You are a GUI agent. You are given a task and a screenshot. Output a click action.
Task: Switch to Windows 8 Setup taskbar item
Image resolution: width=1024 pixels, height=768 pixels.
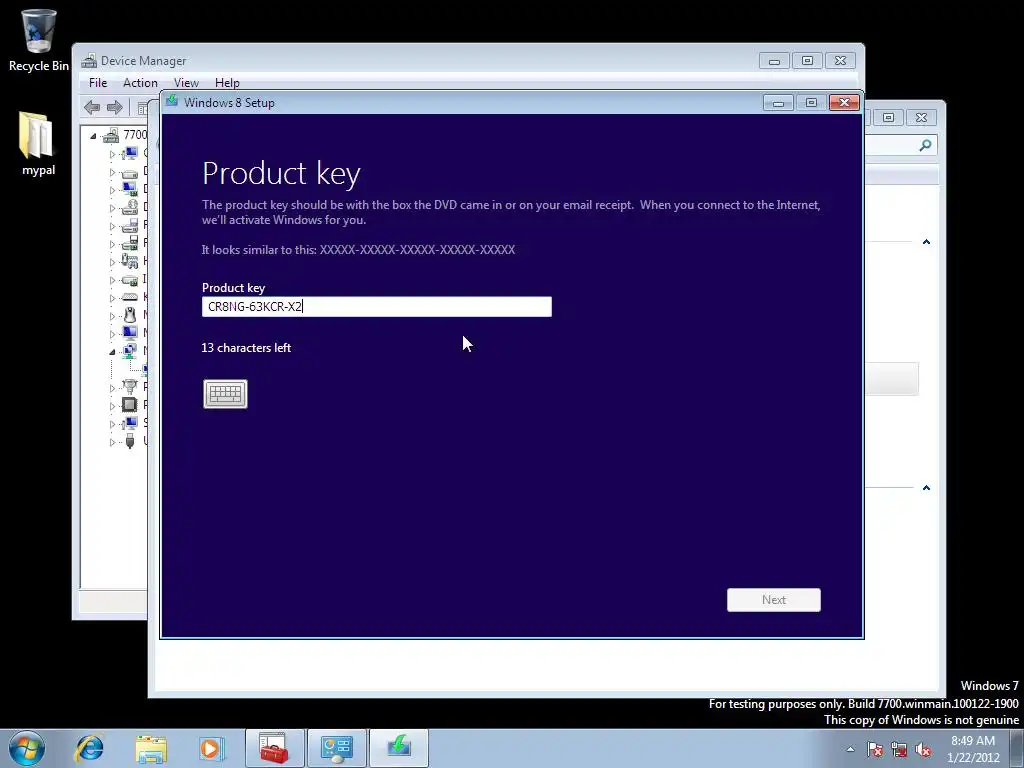click(x=399, y=748)
